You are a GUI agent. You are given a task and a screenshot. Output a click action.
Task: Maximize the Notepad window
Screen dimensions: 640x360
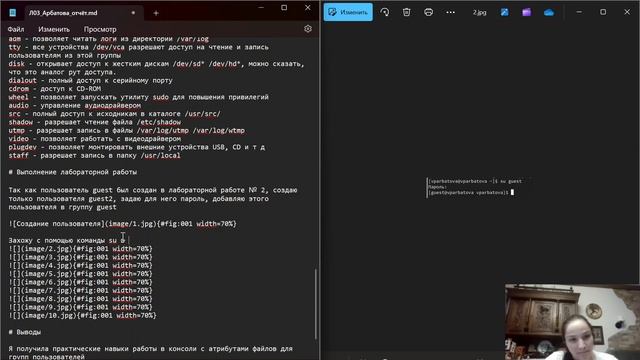(284, 8)
